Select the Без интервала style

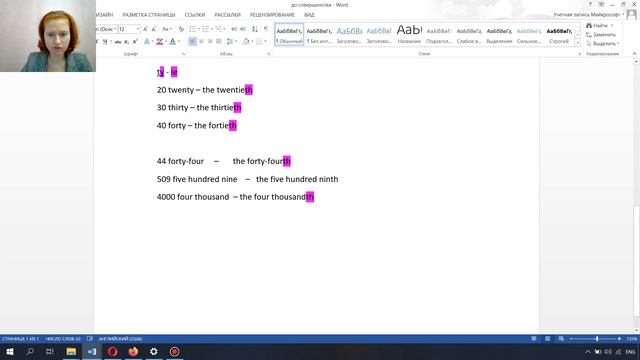319,35
